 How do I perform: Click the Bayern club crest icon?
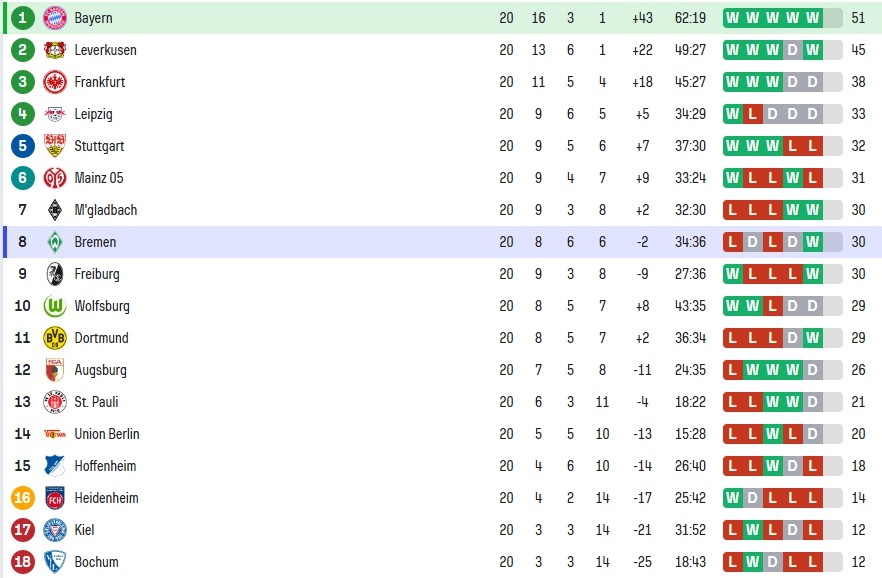tap(55, 18)
